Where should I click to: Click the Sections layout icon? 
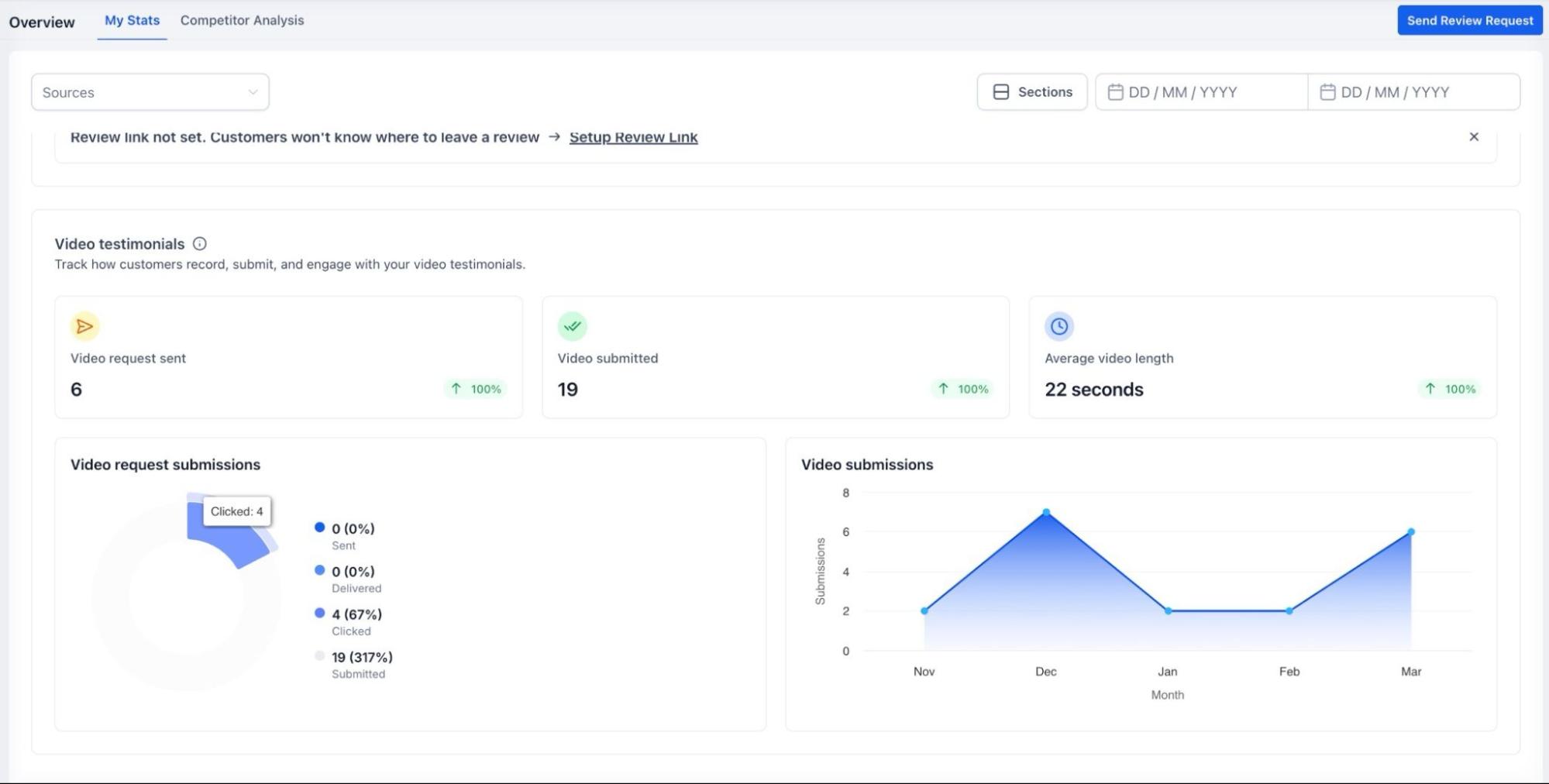pyautogui.click(x=1000, y=92)
